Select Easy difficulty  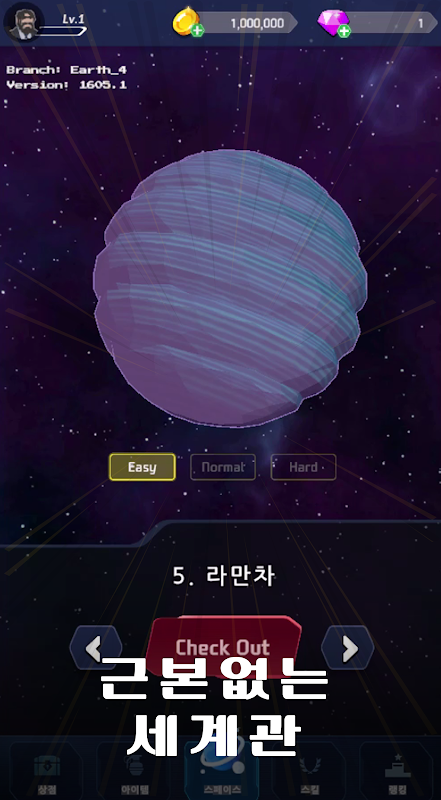(x=142, y=467)
